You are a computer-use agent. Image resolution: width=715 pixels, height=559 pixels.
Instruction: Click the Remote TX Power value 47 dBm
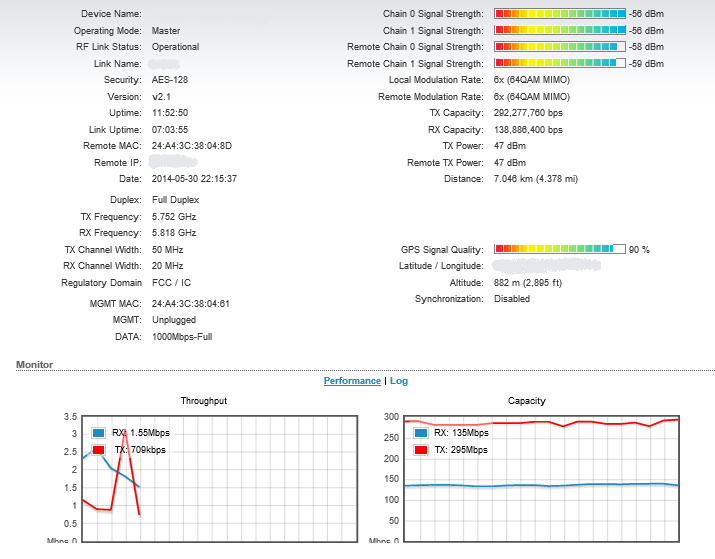click(510, 163)
